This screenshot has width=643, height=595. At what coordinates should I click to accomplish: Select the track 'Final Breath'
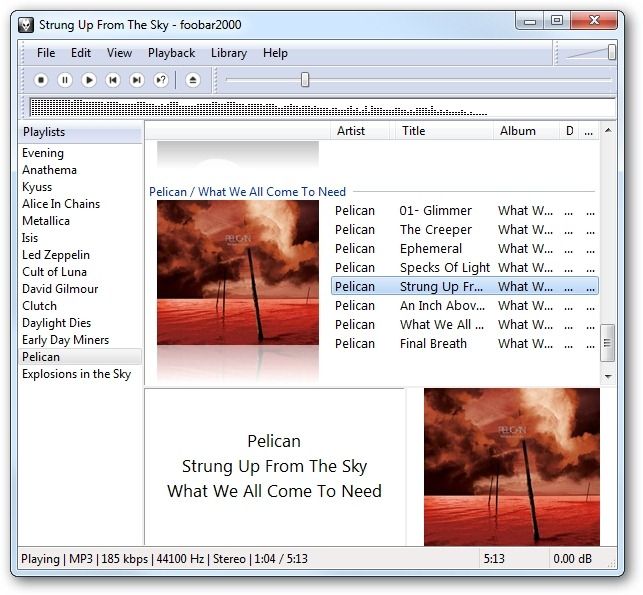coord(464,343)
